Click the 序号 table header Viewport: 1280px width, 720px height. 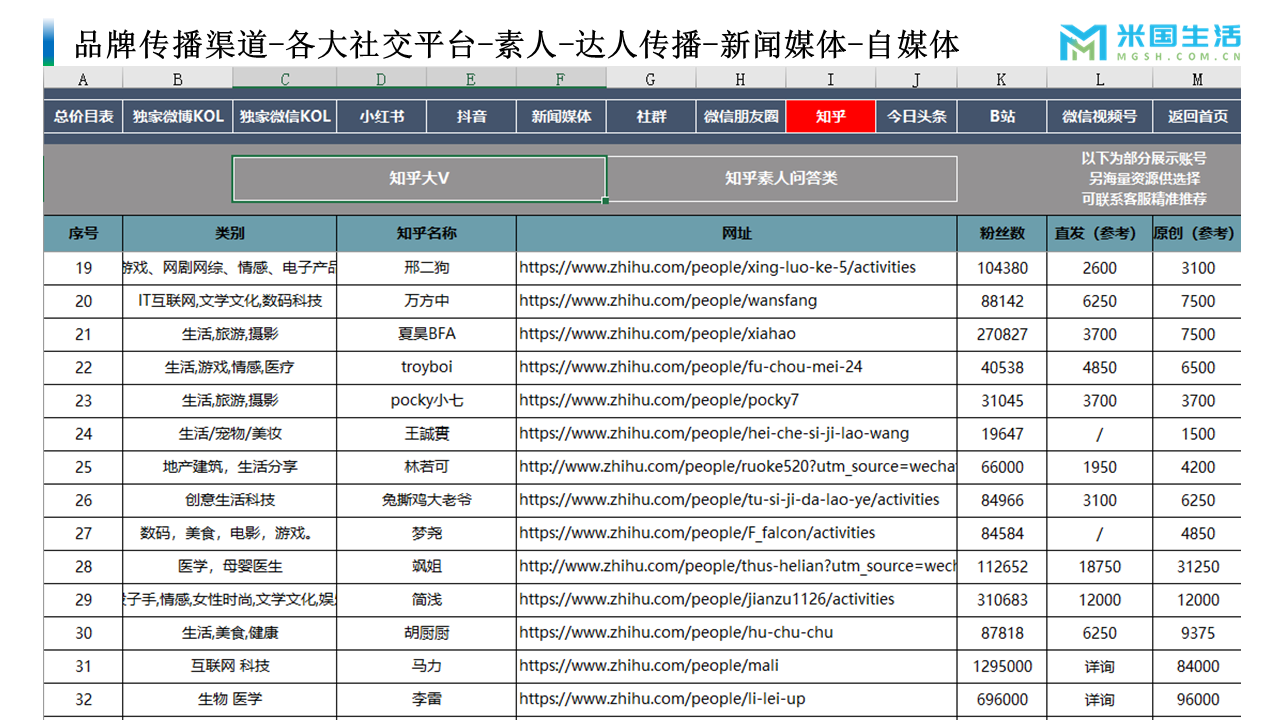(x=83, y=233)
